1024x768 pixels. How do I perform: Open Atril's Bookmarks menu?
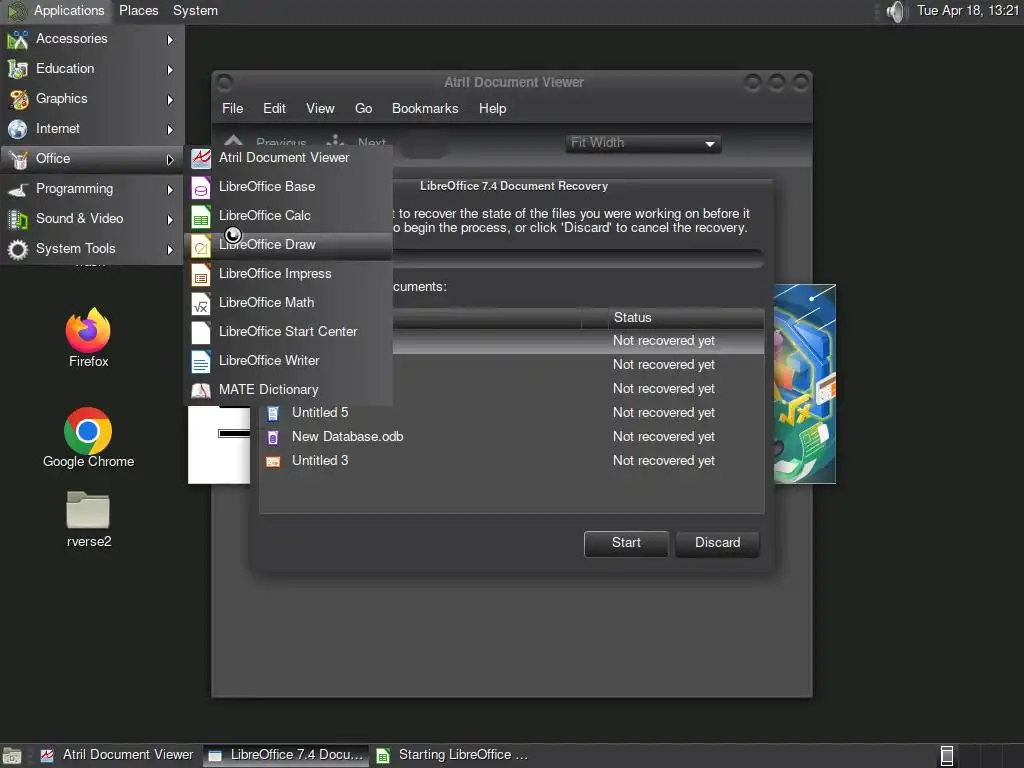tap(425, 108)
